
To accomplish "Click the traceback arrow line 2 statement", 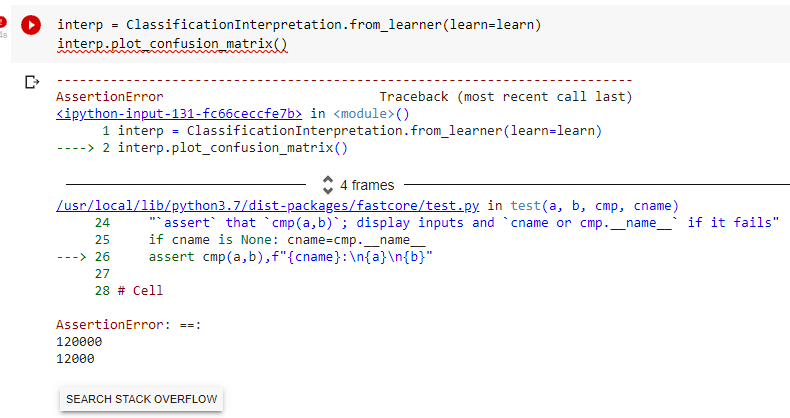I will (x=232, y=148).
